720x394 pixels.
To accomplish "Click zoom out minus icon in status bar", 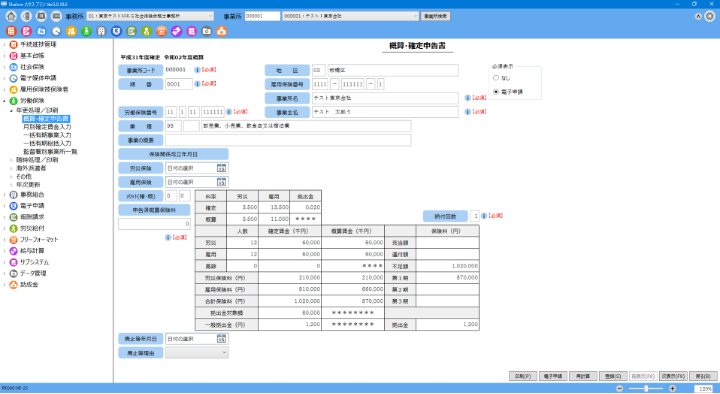I will tap(619, 388).
